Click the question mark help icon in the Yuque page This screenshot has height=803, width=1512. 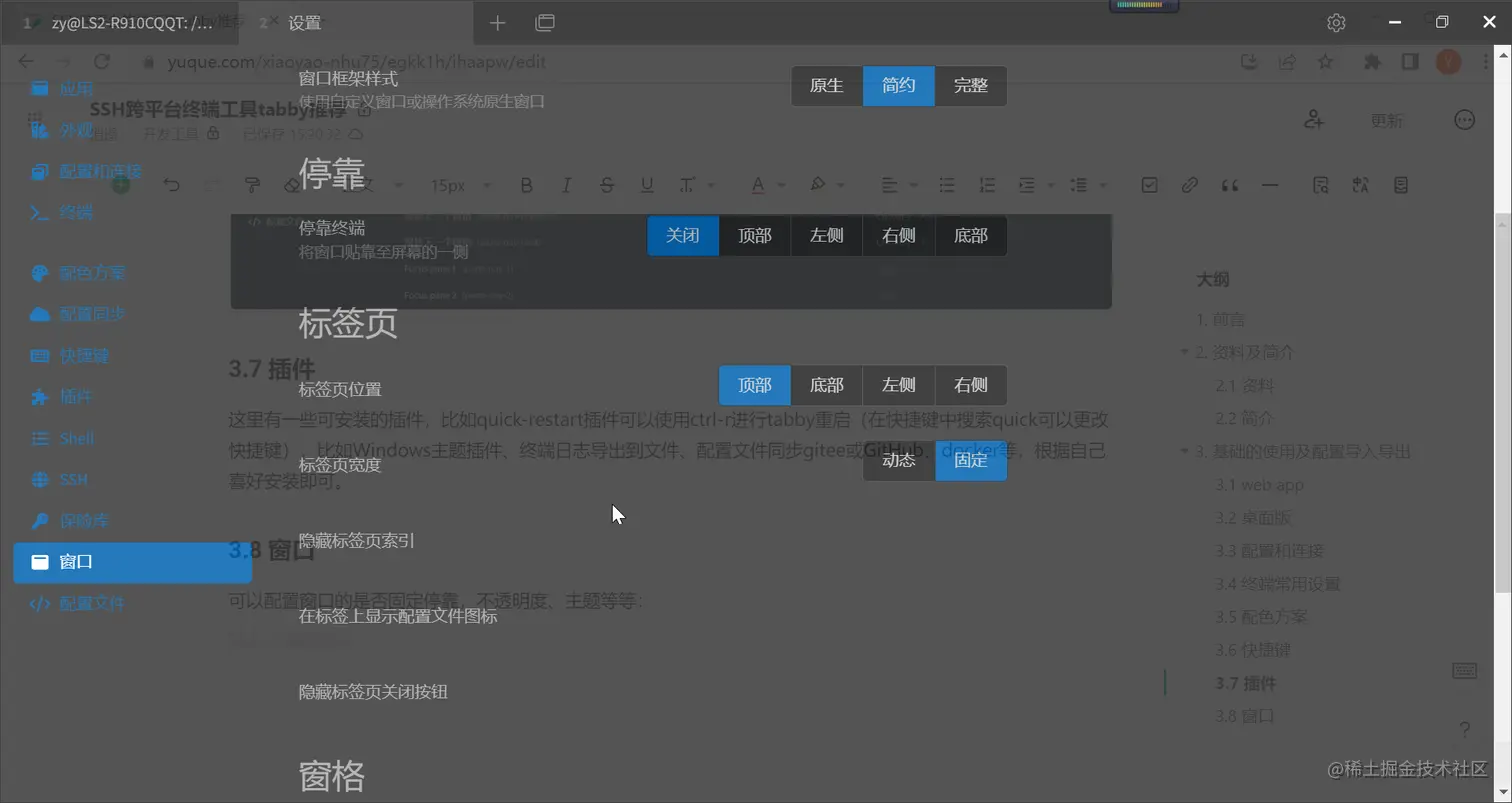(1464, 729)
